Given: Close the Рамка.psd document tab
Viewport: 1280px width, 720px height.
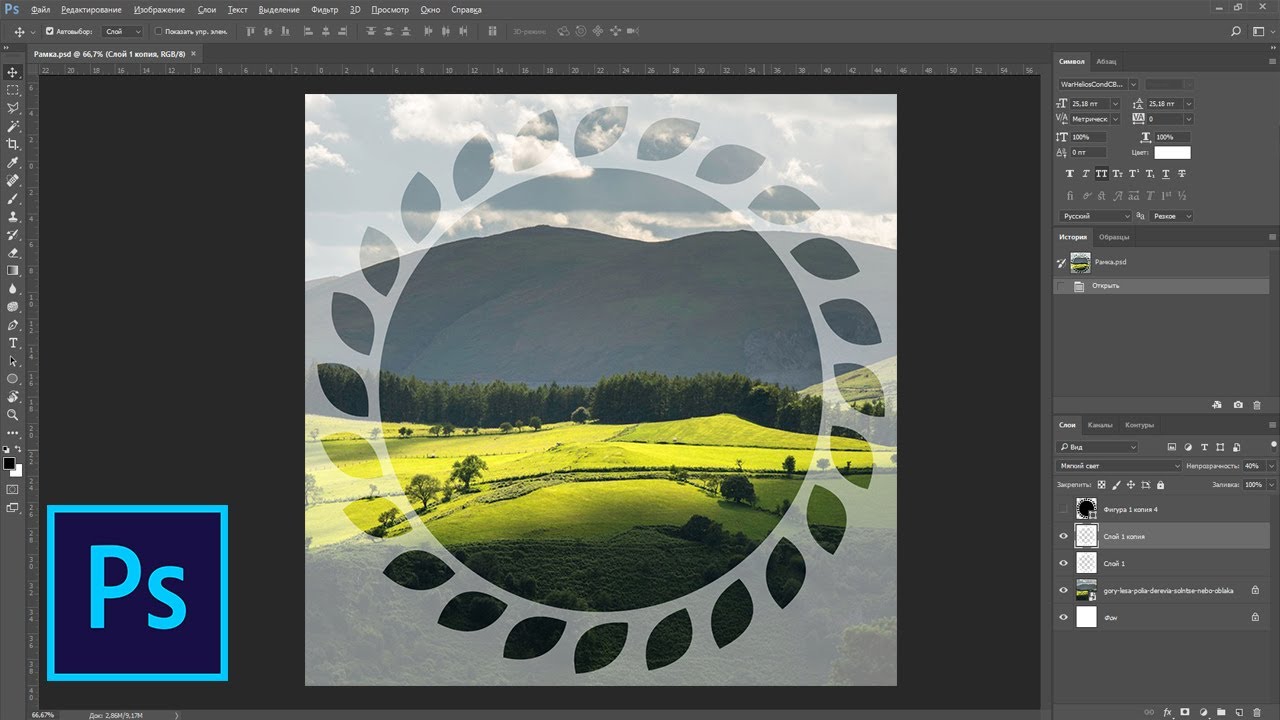Looking at the screenshot, I should (193, 53).
